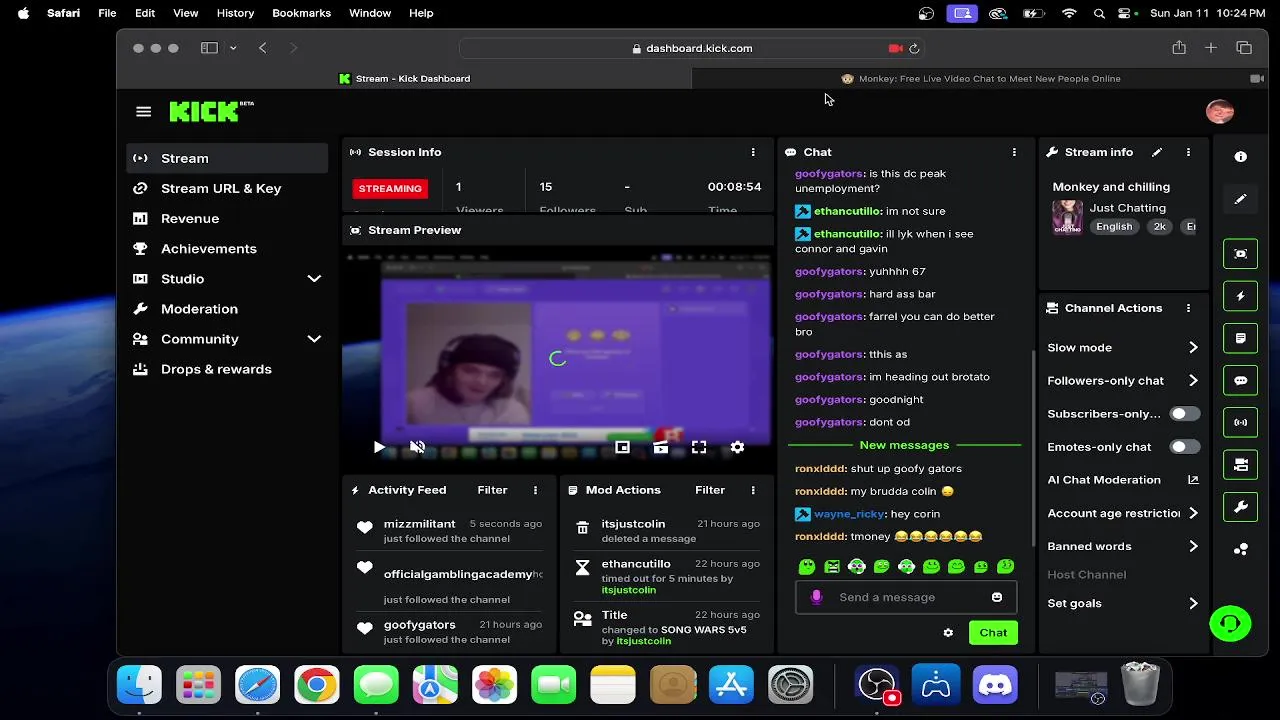
Task: Open Mod Actions Filter dropdown
Action: (710, 490)
